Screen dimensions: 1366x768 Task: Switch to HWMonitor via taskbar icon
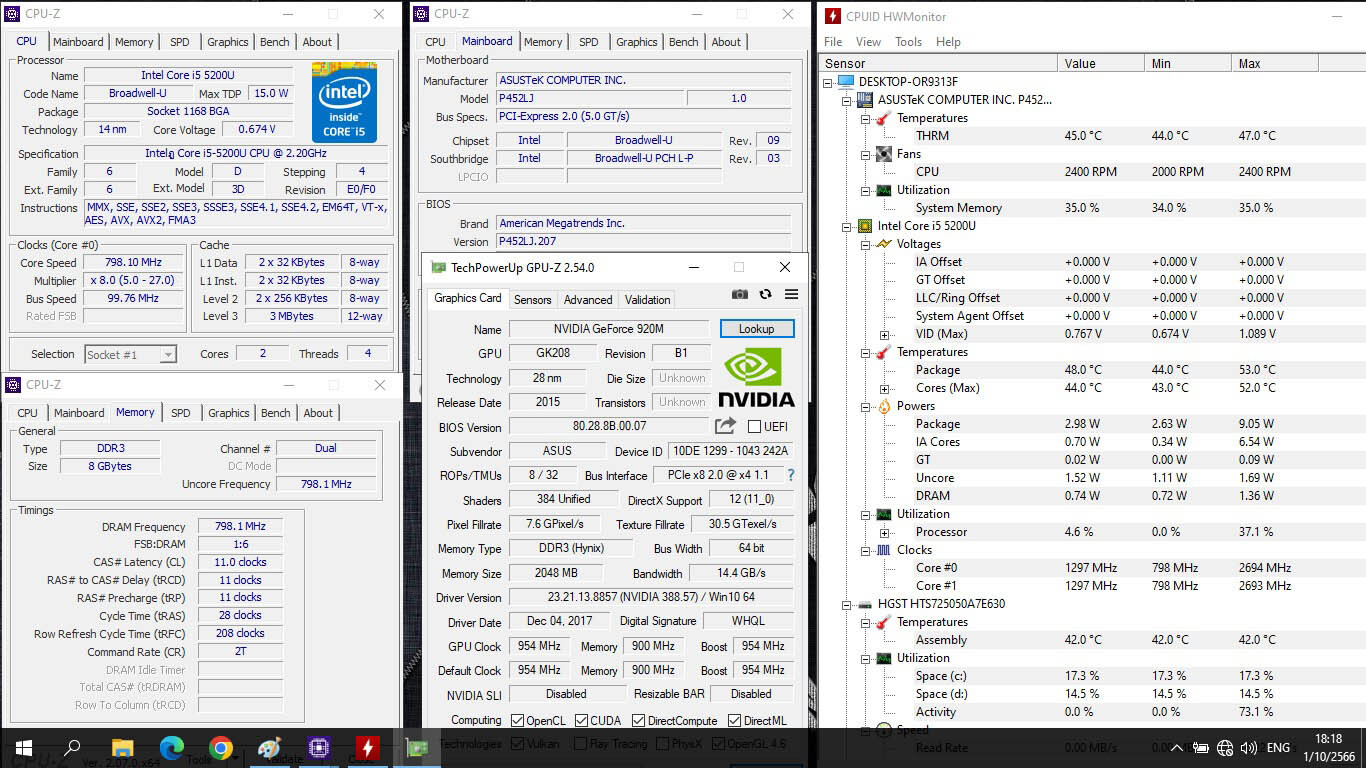pyautogui.click(x=368, y=748)
